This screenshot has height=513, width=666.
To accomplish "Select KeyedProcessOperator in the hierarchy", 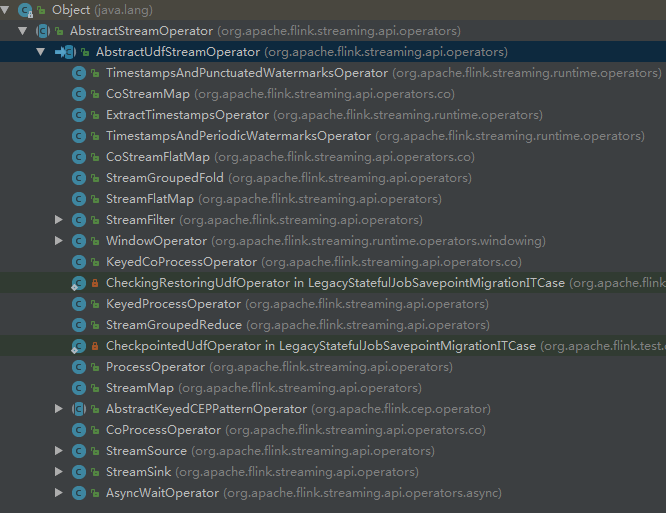I will click(173, 304).
